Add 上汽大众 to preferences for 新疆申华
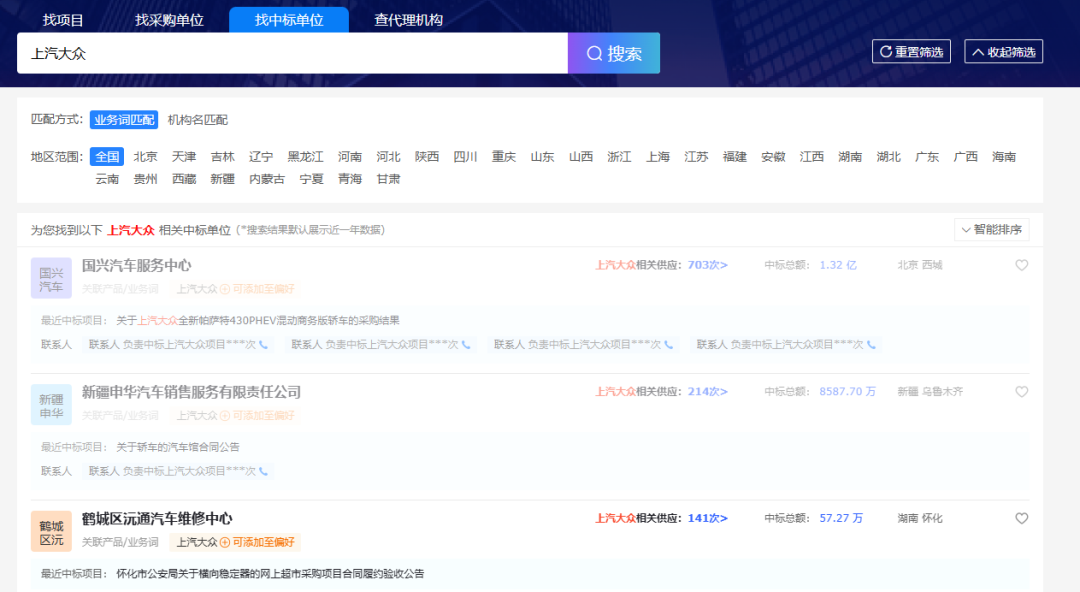The width and height of the screenshot is (1080, 592). pos(257,416)
